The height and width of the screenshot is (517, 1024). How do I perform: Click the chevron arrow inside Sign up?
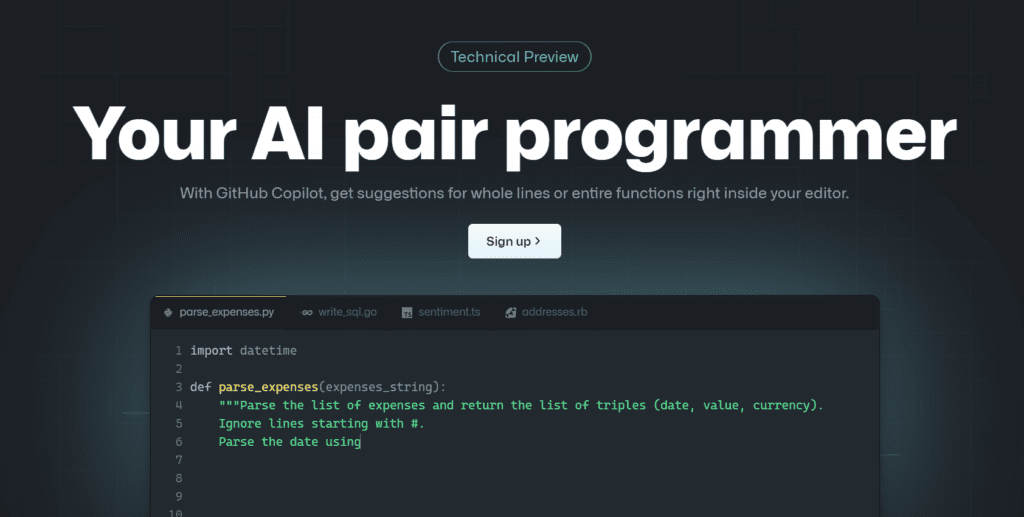click(x=538, y=241)
